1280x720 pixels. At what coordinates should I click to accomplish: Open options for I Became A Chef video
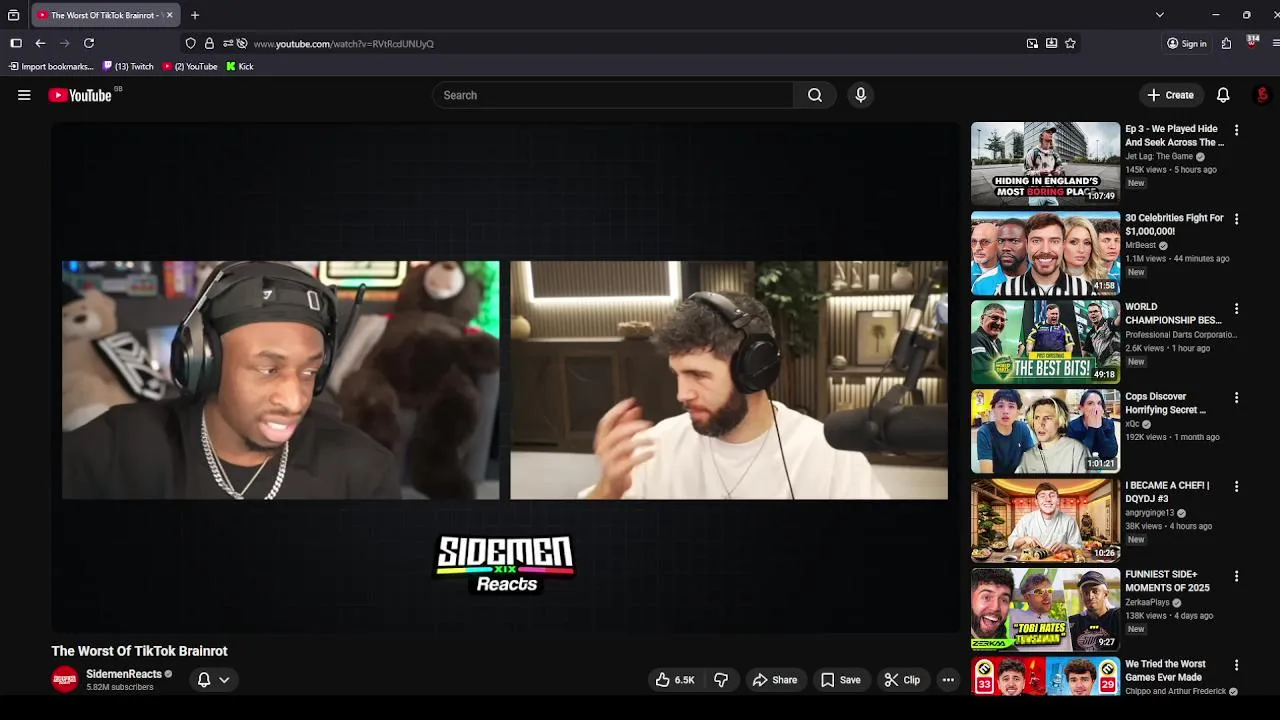[x=1237, y=486]
